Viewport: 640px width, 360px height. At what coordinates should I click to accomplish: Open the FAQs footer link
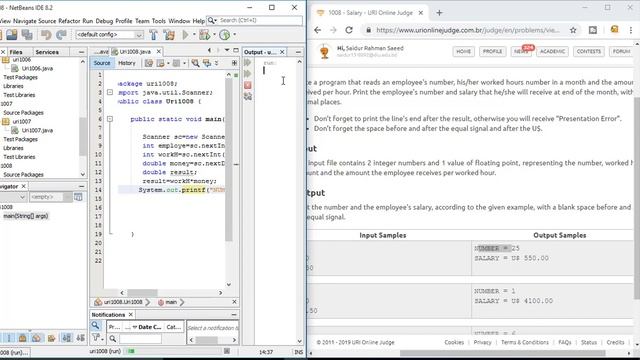point(564,342)
